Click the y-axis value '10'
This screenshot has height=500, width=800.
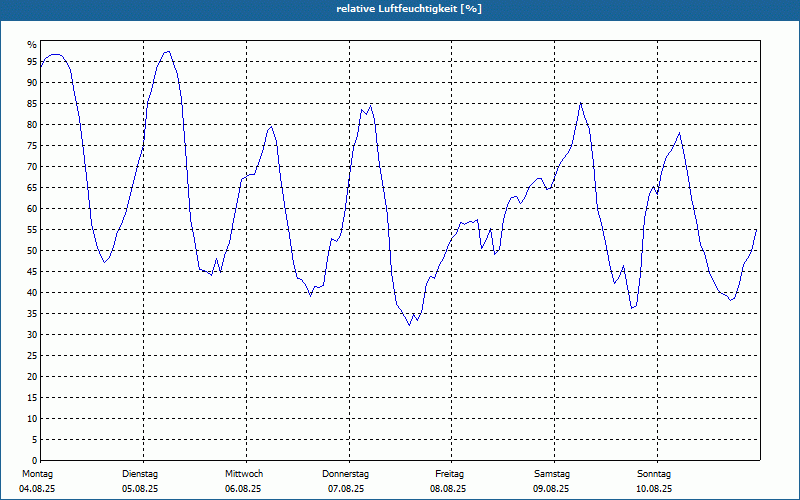32,418
